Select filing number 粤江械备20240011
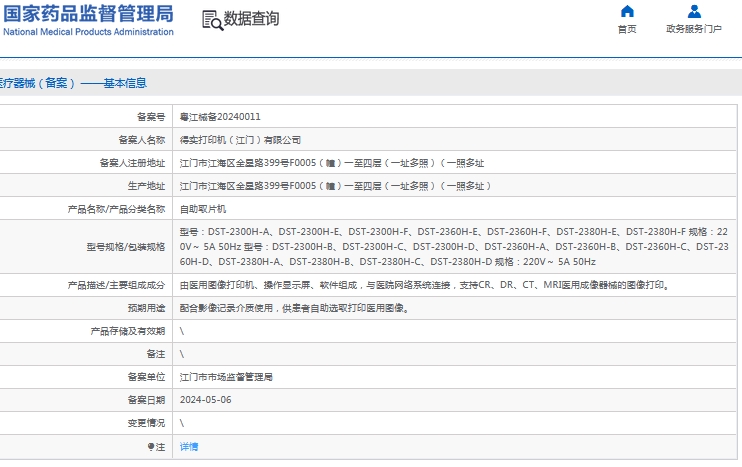 tap(220, 116)
